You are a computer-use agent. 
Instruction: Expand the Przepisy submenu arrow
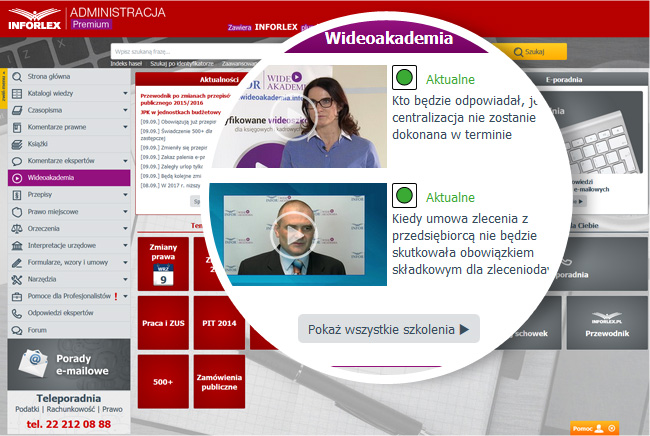[125, 195]
